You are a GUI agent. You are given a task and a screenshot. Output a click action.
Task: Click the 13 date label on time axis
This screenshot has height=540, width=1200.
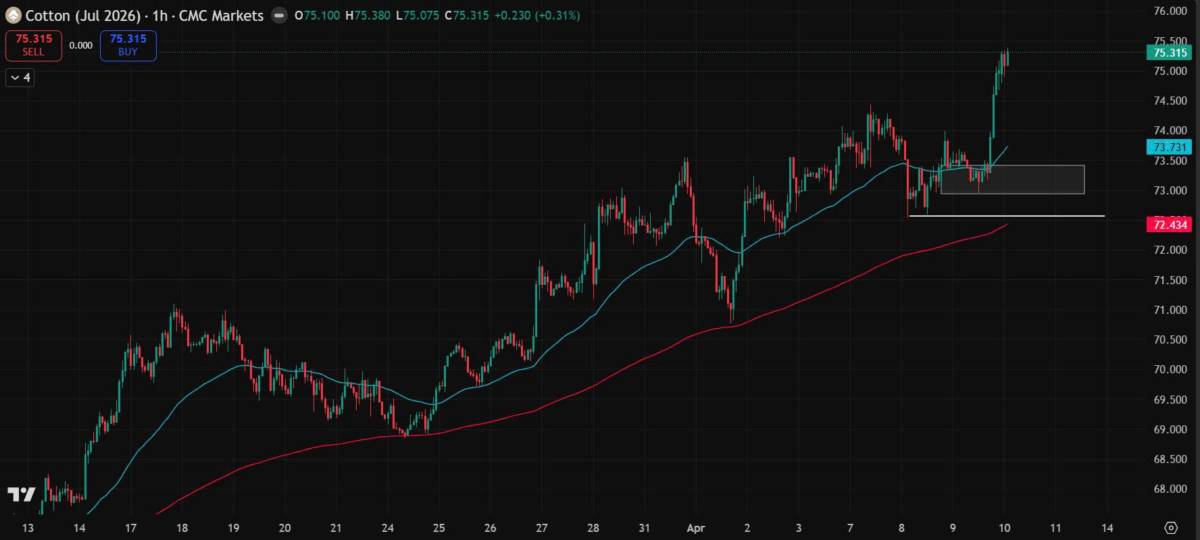pos(28,526)
